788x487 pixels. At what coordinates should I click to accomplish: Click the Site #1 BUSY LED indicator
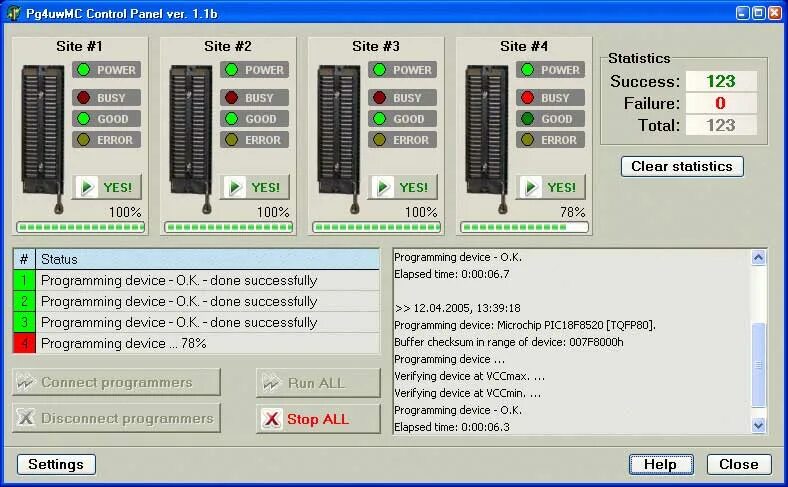point(83,98)
